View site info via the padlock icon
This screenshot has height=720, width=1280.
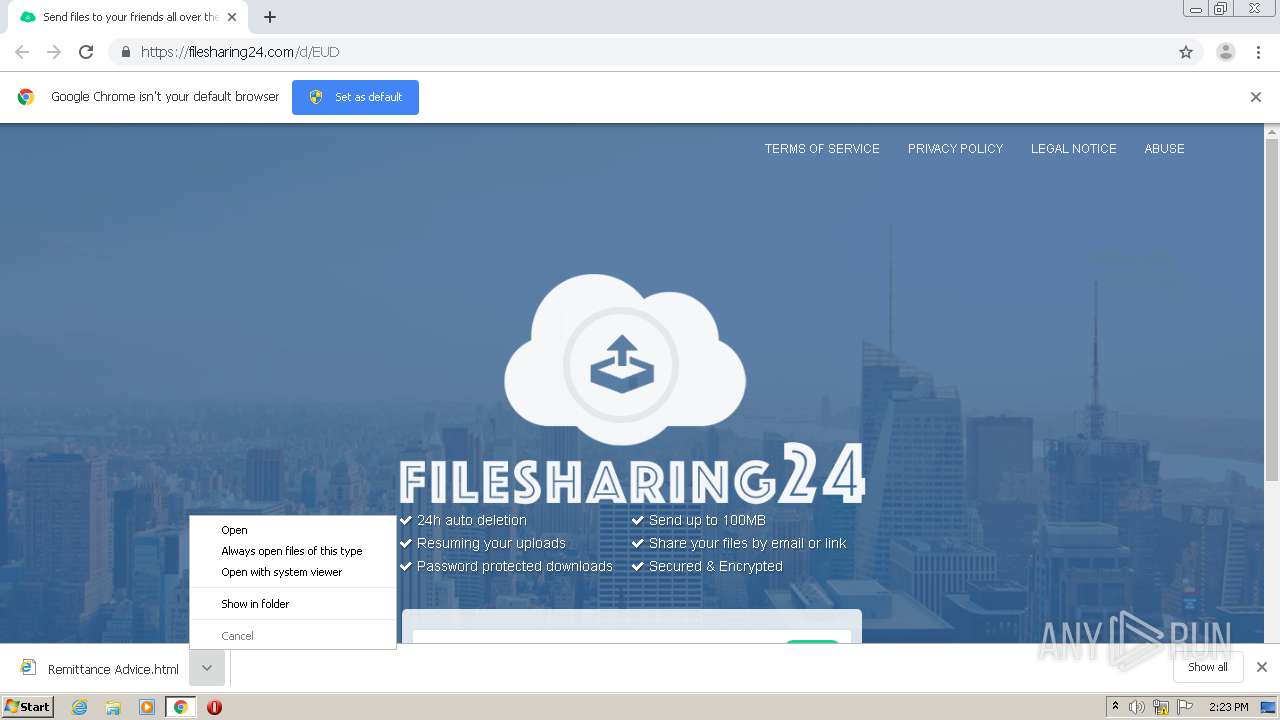[x=125, y=52]
